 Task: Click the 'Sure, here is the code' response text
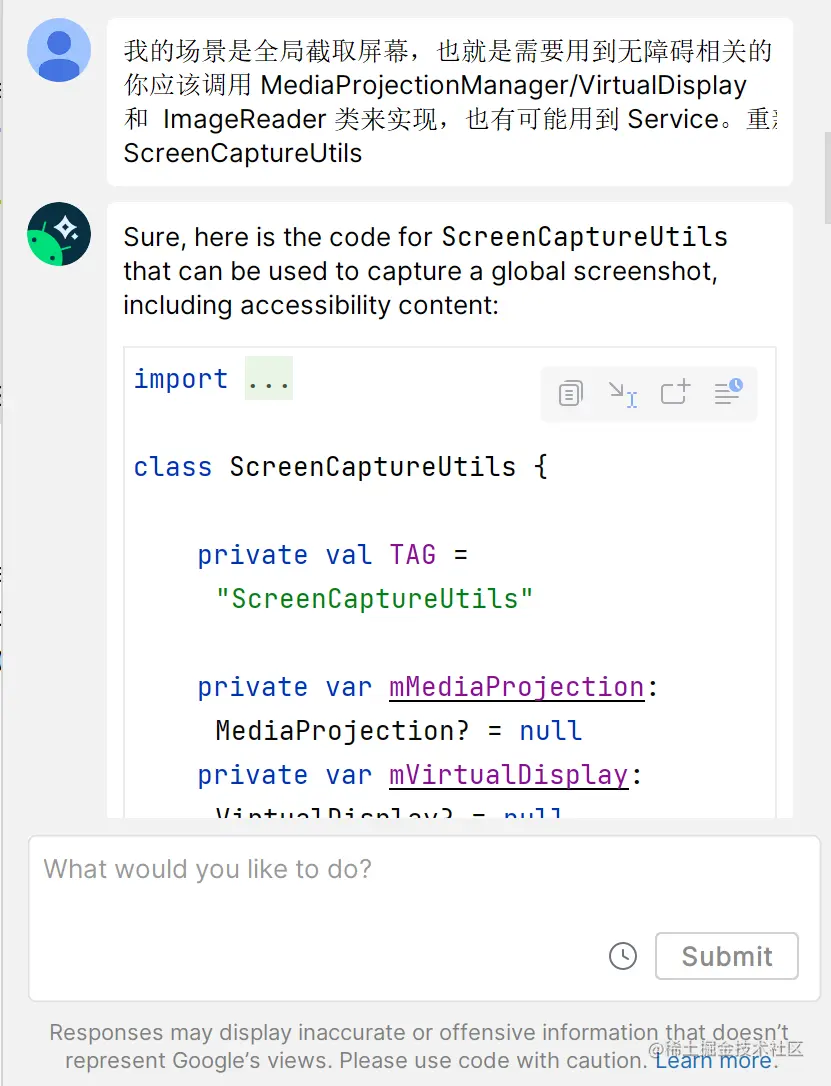(425, 271)
